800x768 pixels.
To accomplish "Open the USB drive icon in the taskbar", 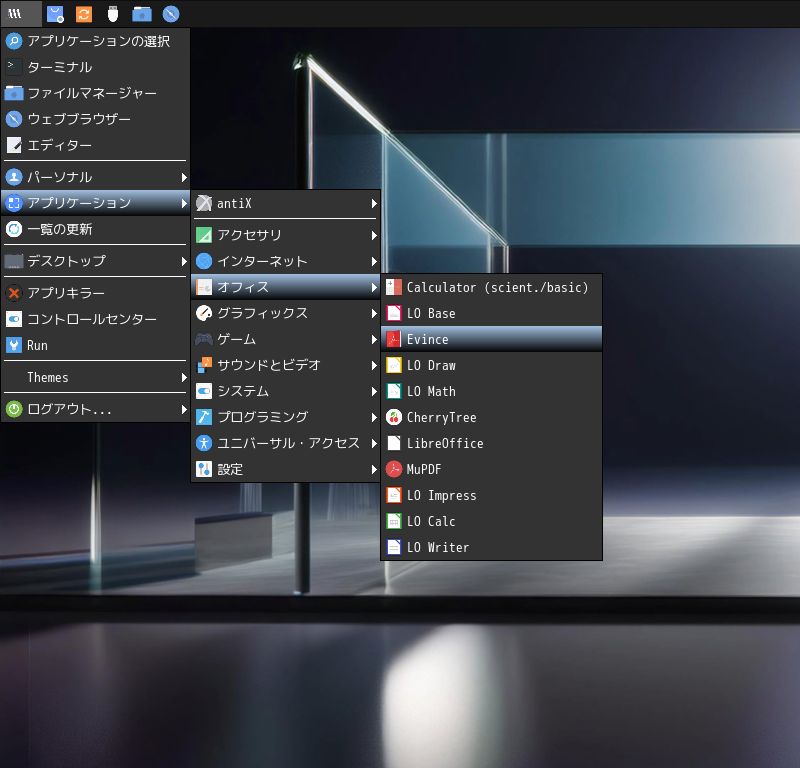I will [x=113, y=14].
